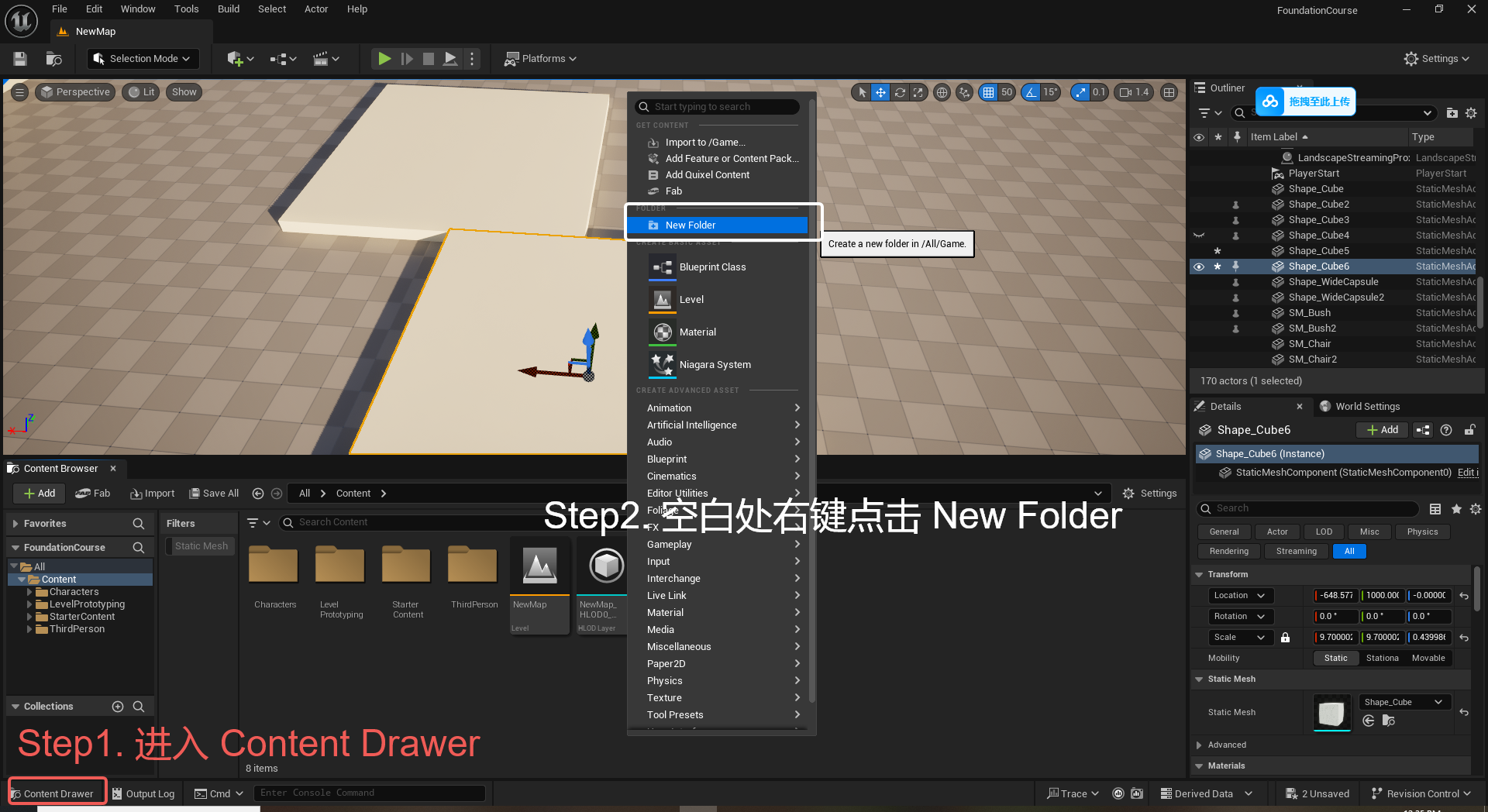Image resolution: width=1488 pixels, height=812 pixels.
Task: Open the Settings dropdown at top right
Action: coord(1437,59)
